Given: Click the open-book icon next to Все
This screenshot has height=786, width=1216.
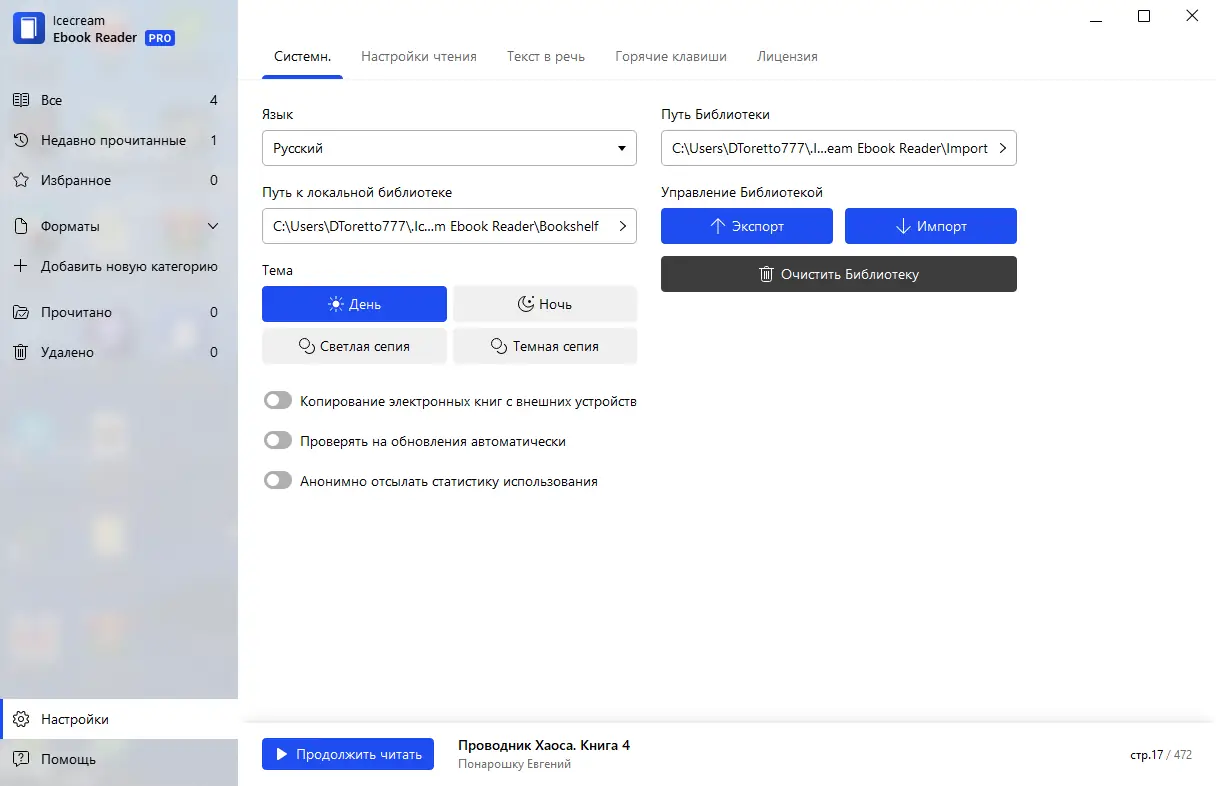Looking at the screenshot, I should click(20, 100).
